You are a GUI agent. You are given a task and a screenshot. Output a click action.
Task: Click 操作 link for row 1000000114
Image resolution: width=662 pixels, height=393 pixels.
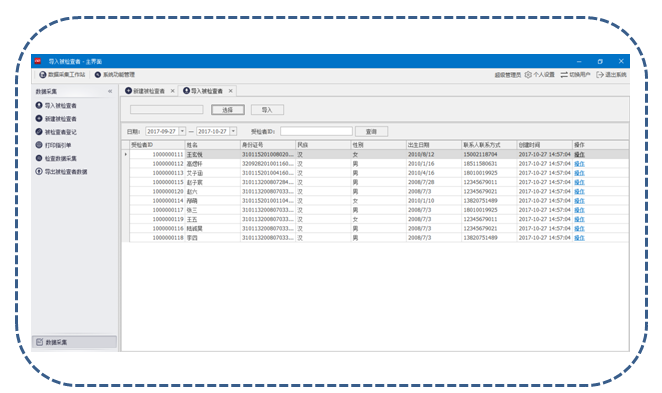pyautogui.click(x=579, y=201)
